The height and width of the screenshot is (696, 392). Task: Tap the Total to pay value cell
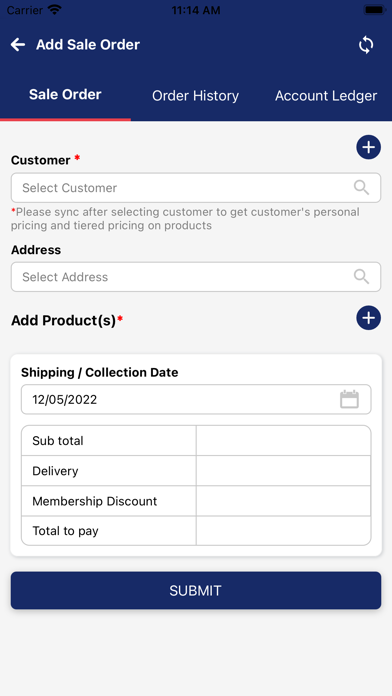point(283,531)
